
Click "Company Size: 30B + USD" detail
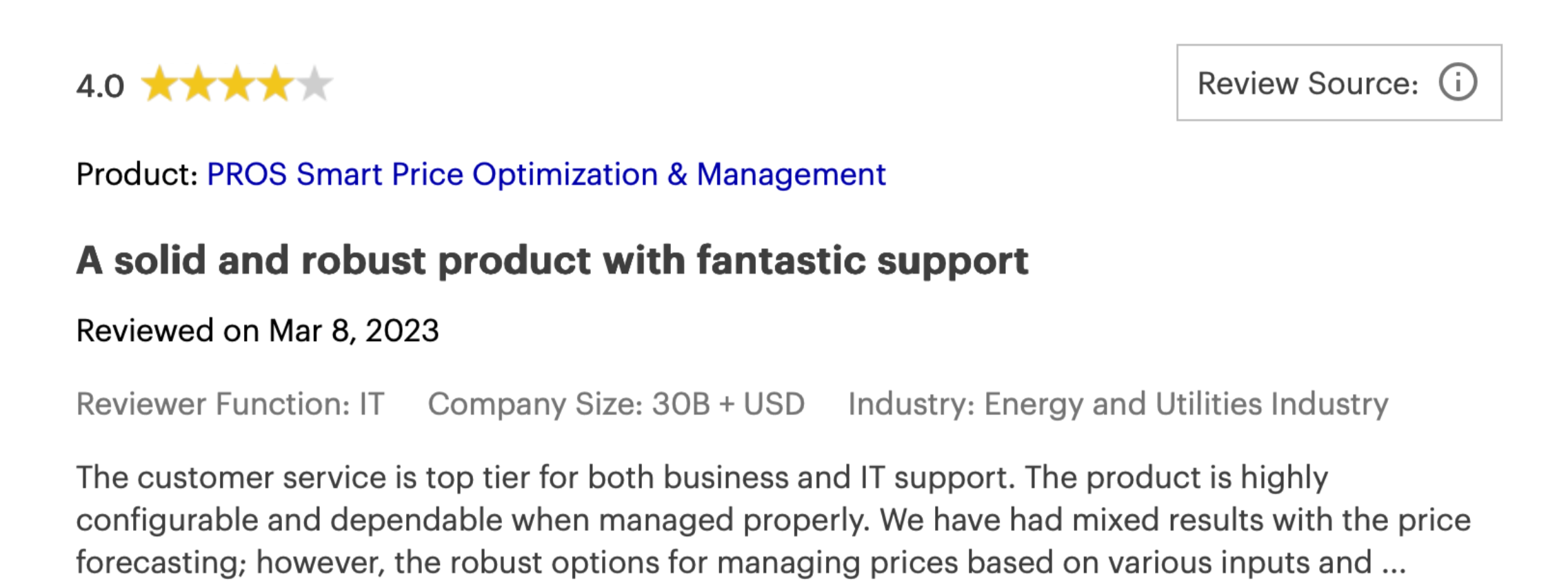pyautogui.click(x=616, y=404)
